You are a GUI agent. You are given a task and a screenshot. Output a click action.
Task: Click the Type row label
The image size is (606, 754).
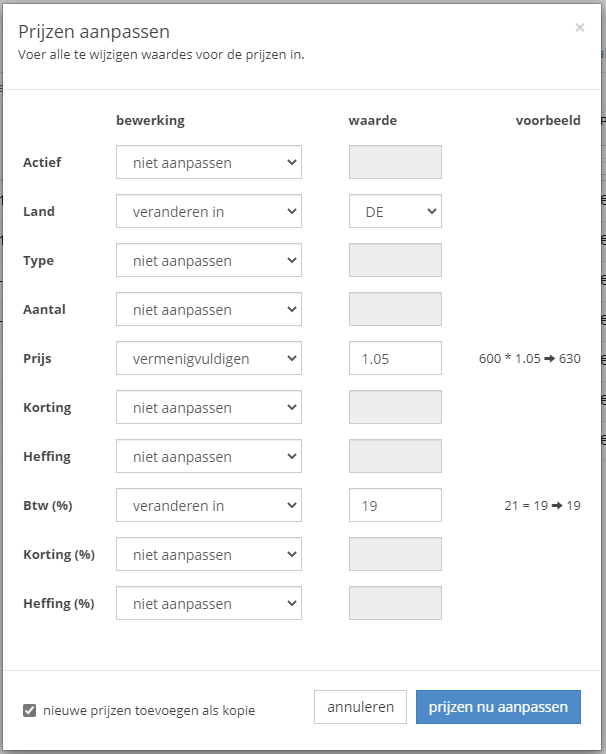coord(38,261)
